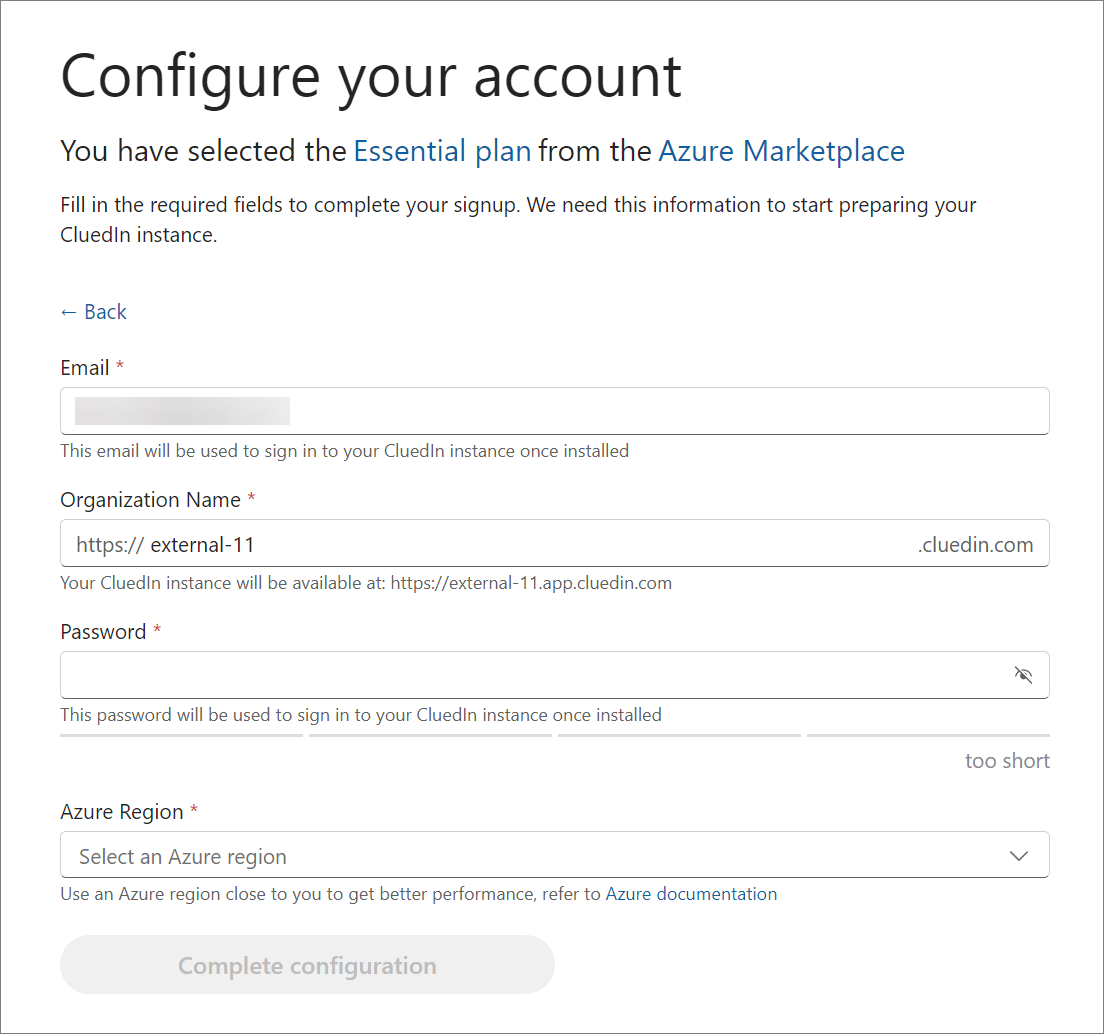Click the 'https://' prefix text
The image size is (1104, 1034).
coord(111,545)
